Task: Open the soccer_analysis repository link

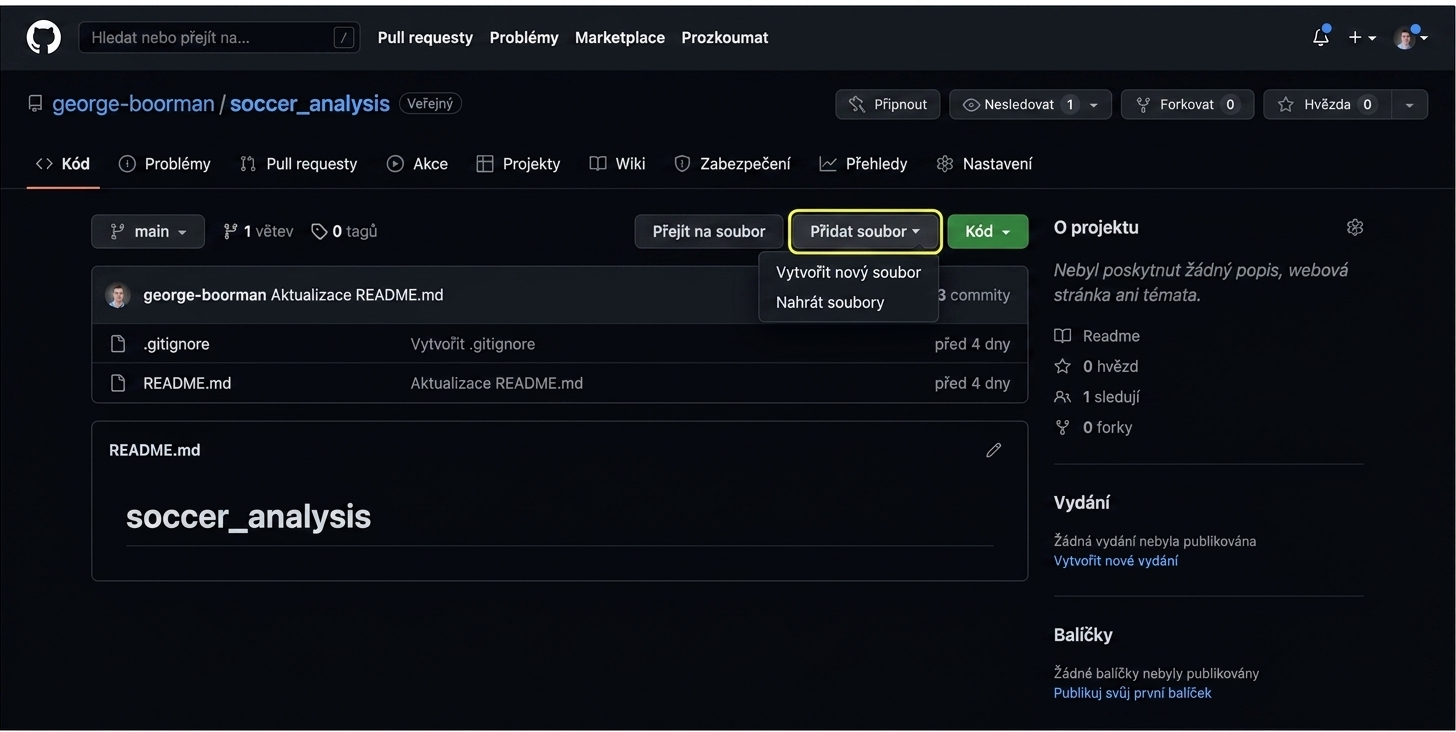Action: (310, 104)
